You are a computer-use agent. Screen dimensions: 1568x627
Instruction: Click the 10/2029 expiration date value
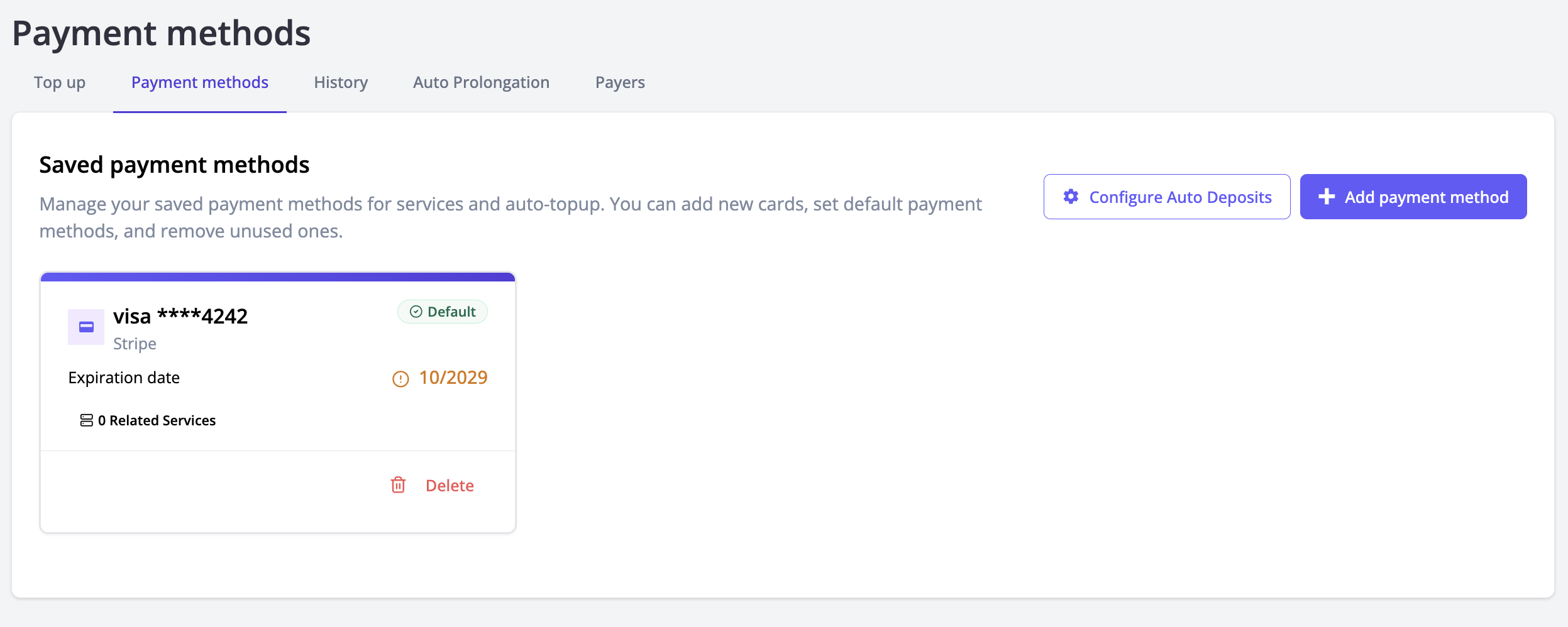pos(453,378)
